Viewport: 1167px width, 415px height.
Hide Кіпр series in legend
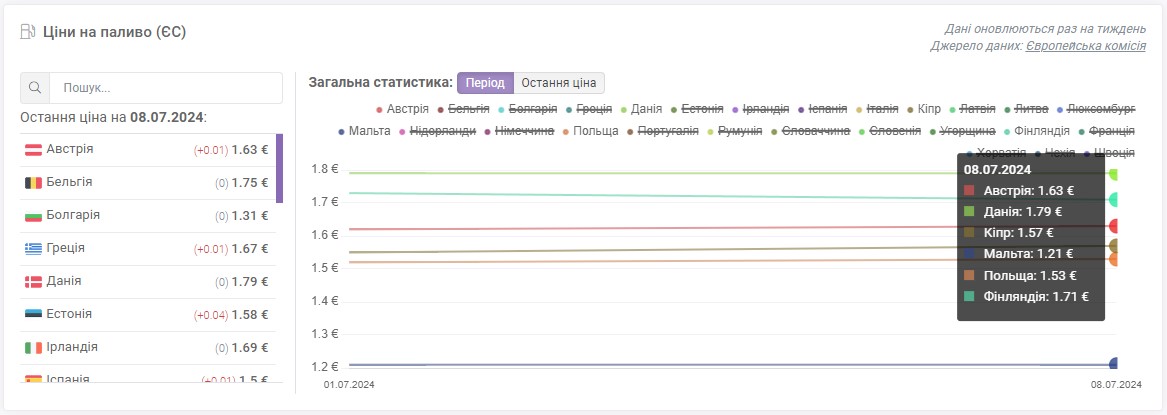[x=924, y=109]
